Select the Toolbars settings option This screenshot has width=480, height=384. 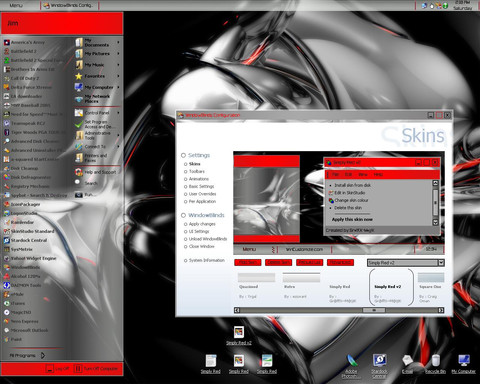coord(194,171)
